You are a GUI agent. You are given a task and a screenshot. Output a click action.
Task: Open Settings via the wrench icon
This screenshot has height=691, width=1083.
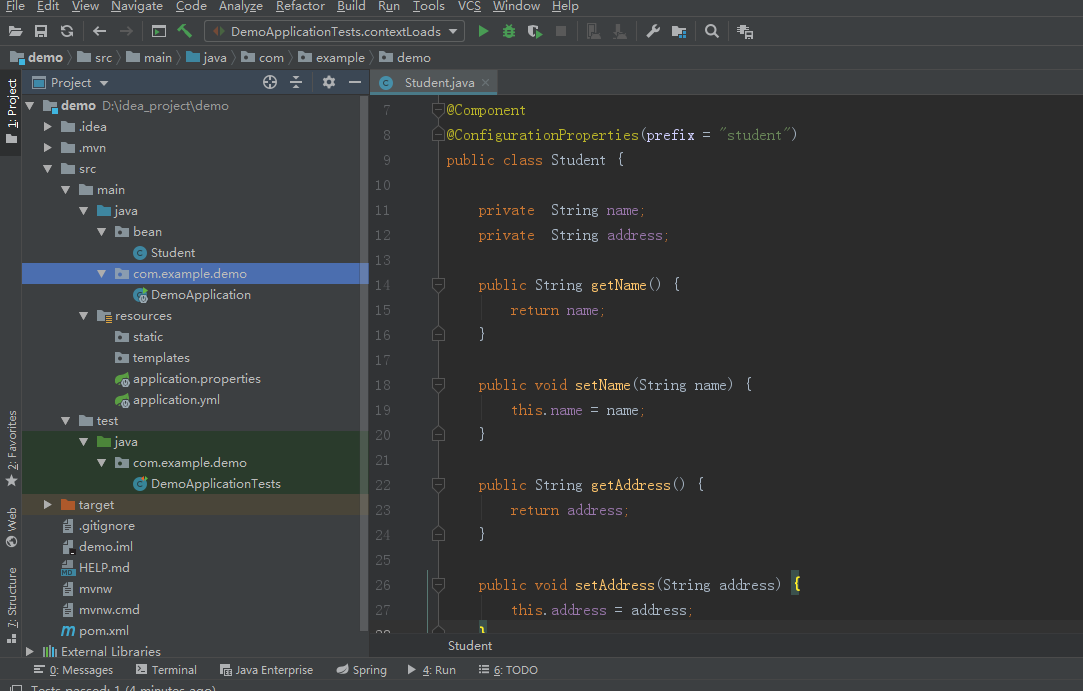point(653,31)
